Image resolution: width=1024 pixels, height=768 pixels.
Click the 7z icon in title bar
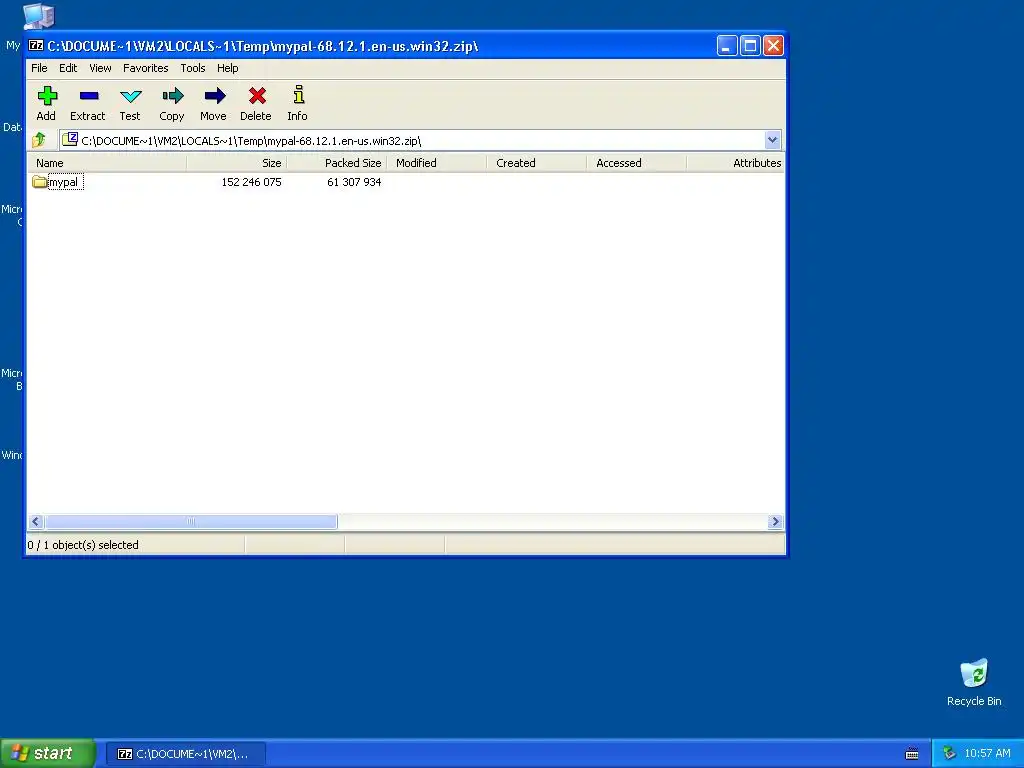(x=36, y=46)
